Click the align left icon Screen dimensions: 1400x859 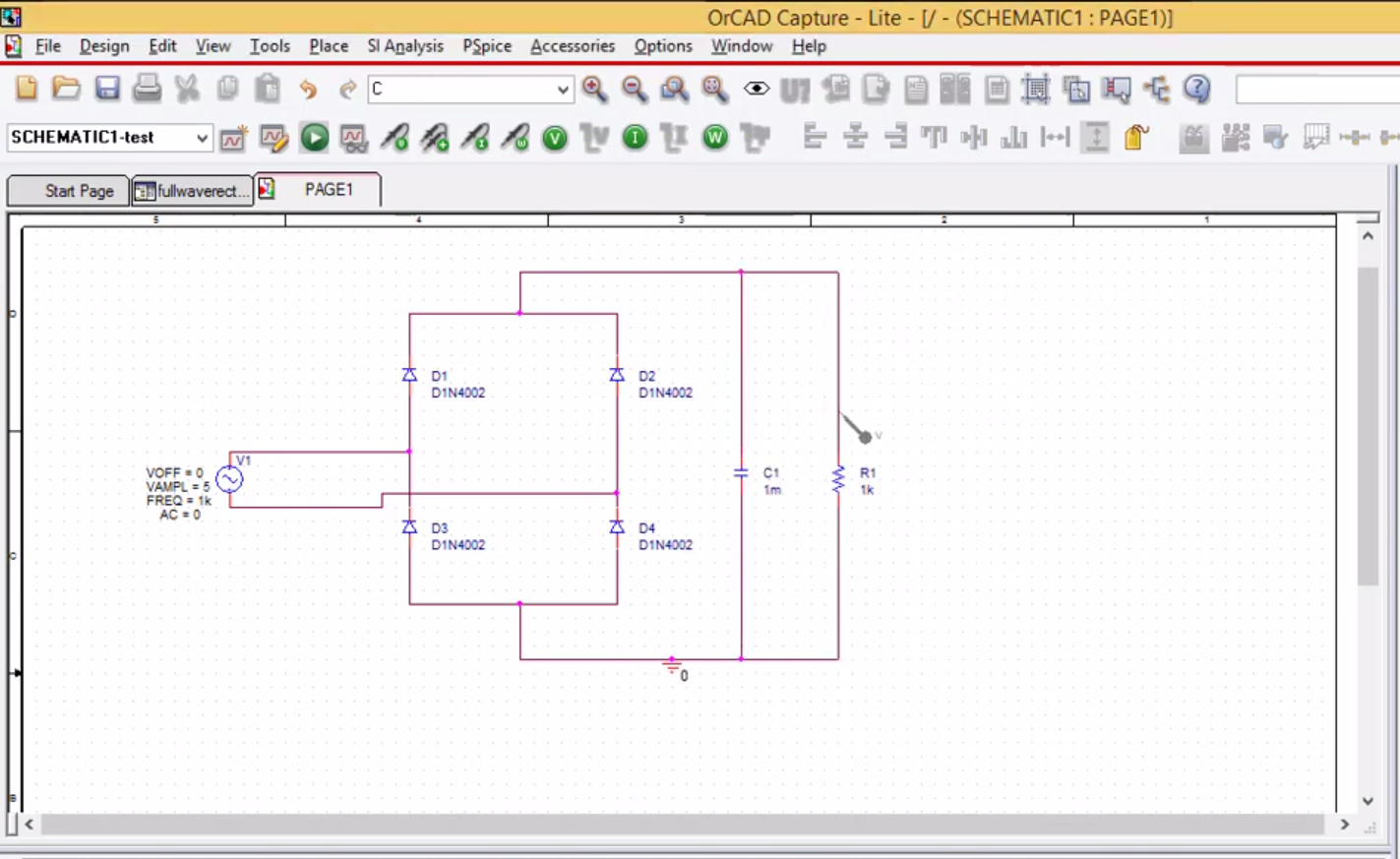(815, 138)
